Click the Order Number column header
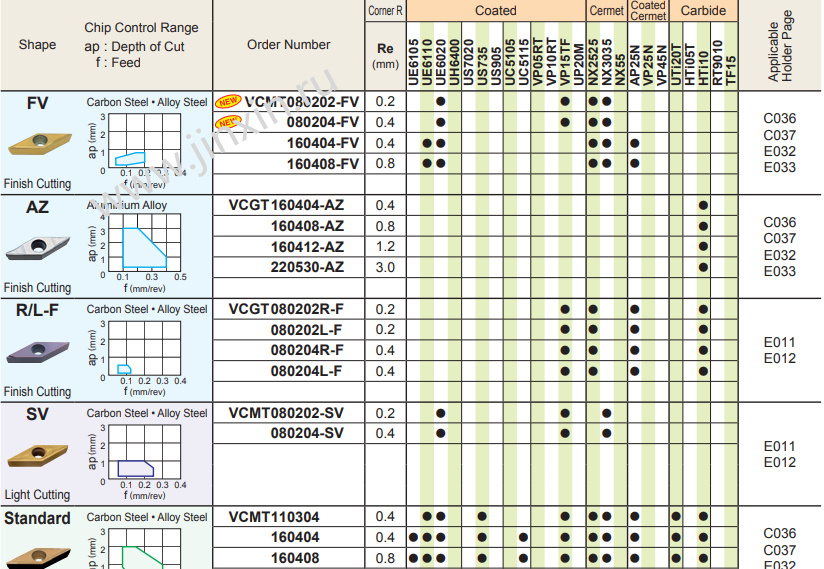Viewport: 824px width, 569px height. click(x=289, y=44)
